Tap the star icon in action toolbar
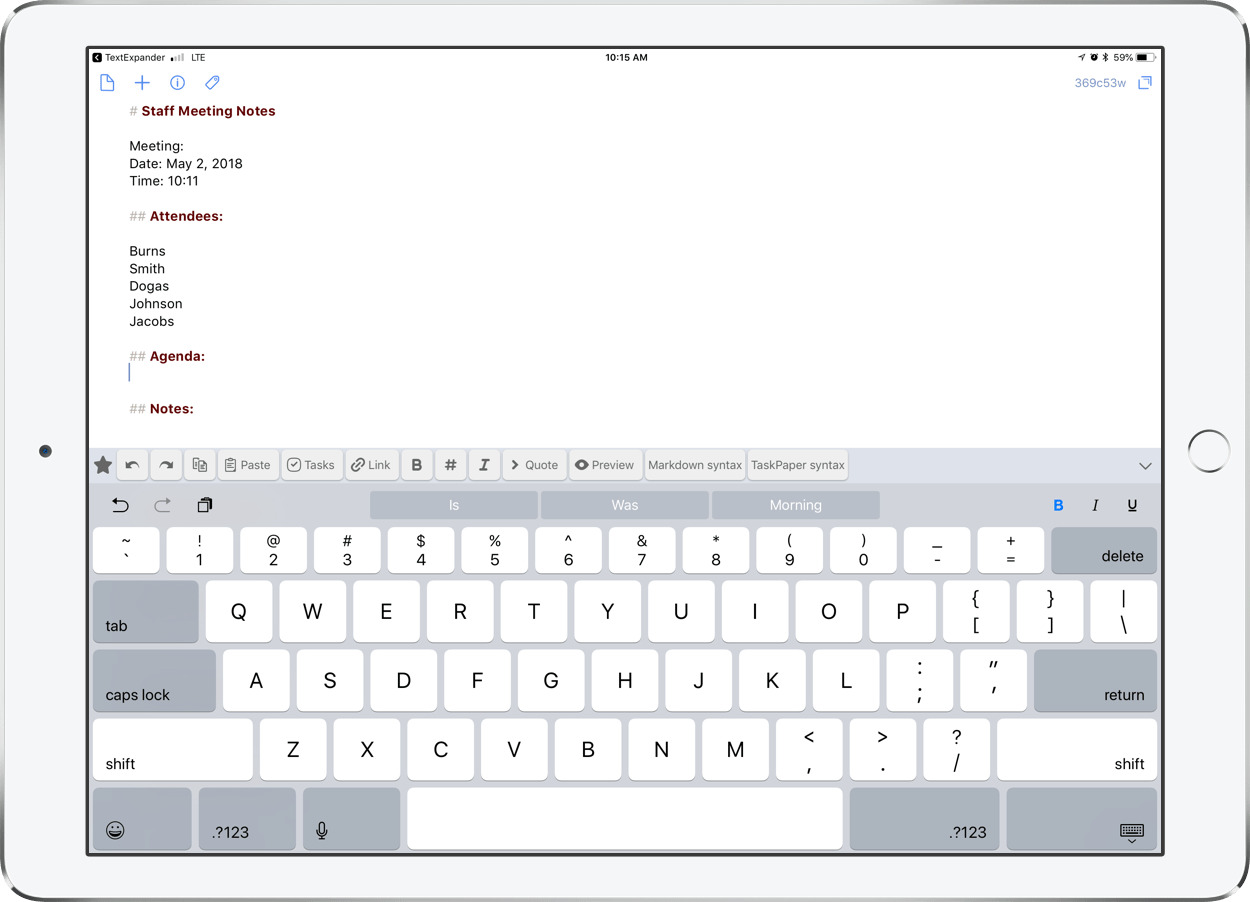 tap(103, 465)
